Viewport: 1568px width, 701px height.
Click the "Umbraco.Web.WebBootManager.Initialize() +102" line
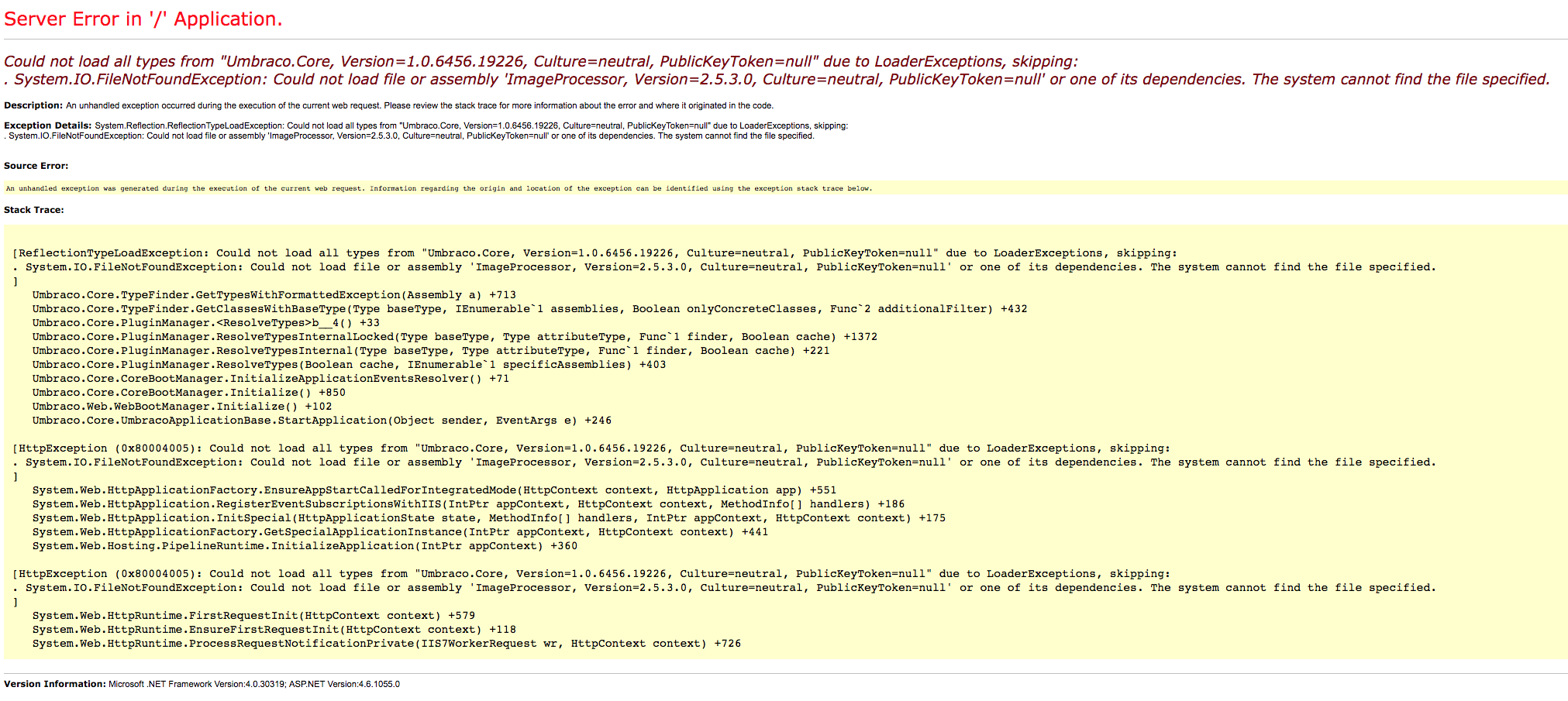click(x=182, y=407)
